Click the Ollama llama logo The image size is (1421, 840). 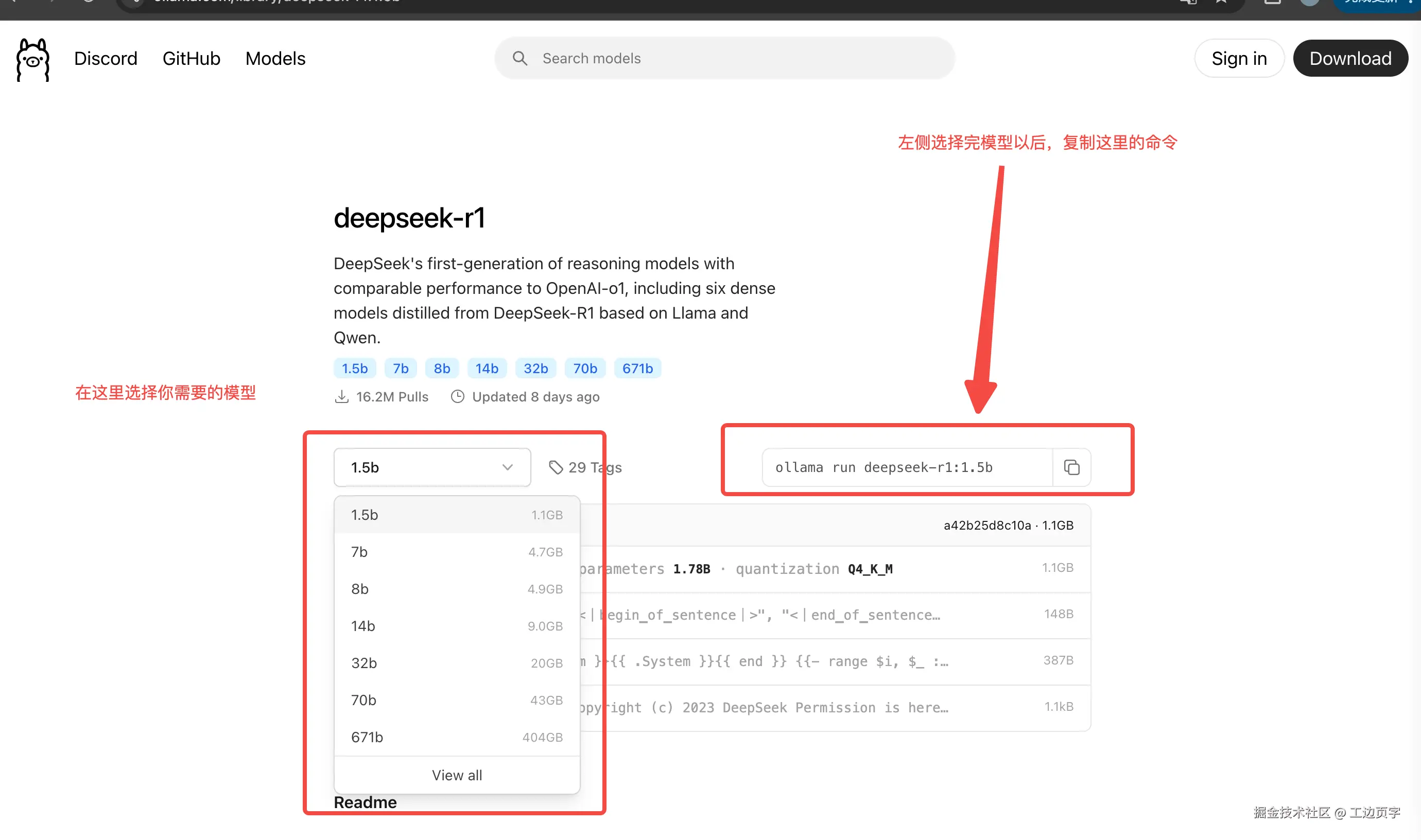tap(33, 59)
